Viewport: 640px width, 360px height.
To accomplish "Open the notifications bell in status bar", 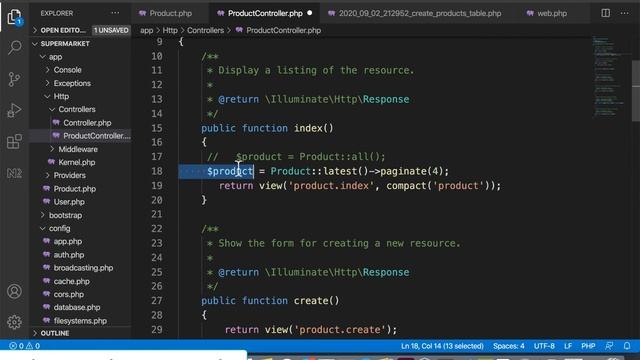I will coord(627,346).
